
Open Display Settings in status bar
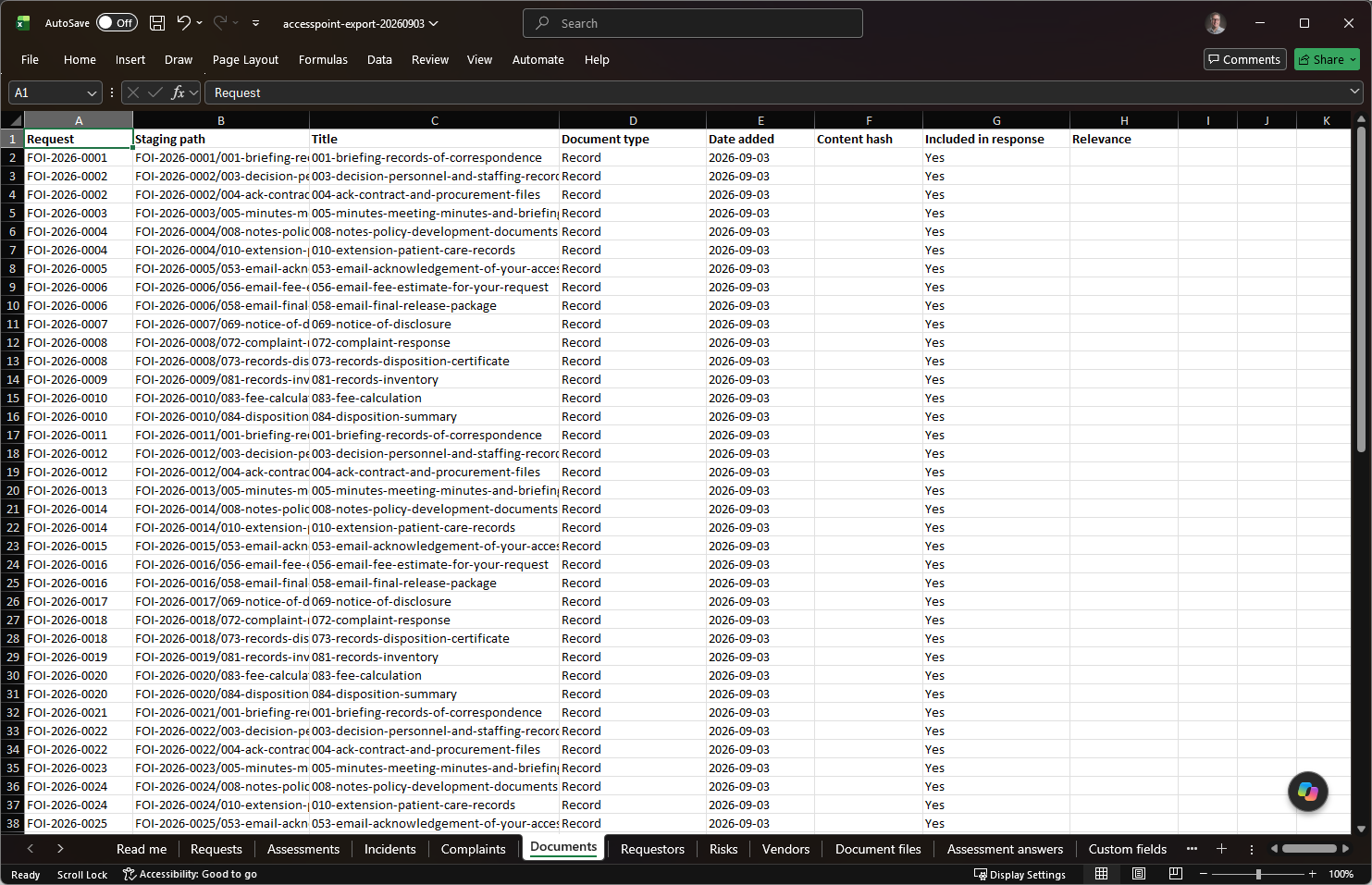[1020, 874]
